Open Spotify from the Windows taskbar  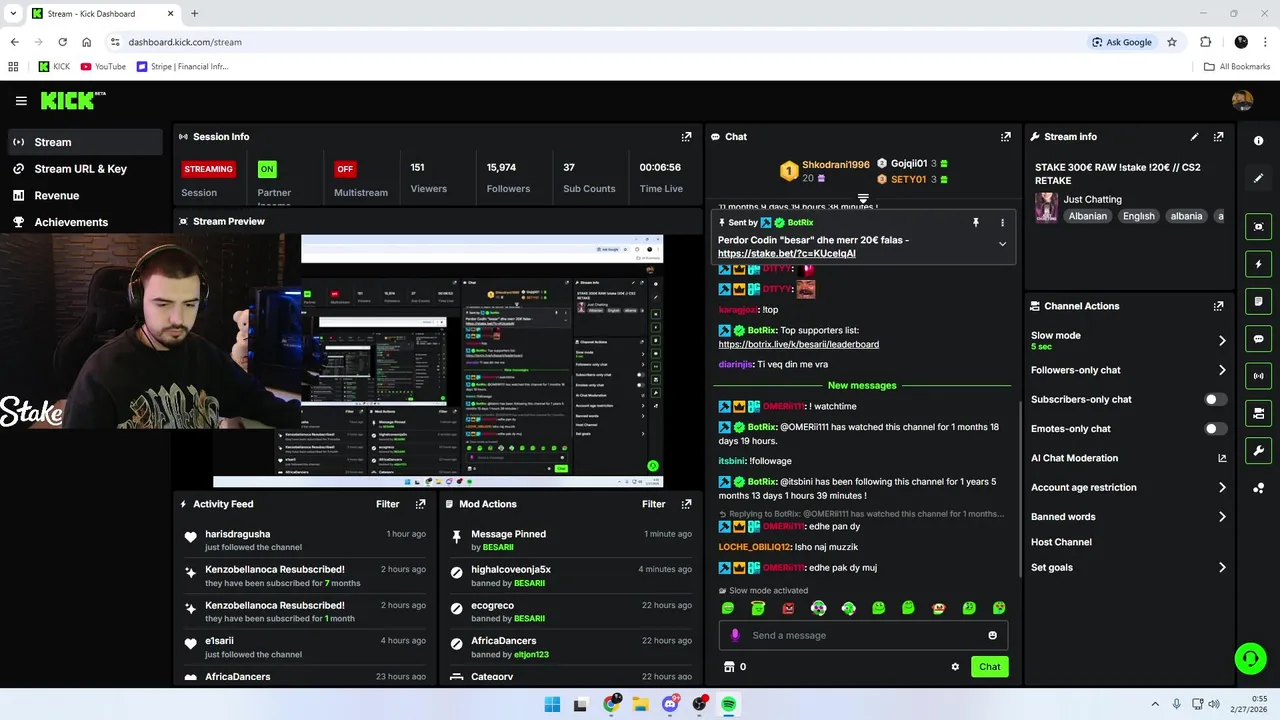tap(729, 704)
